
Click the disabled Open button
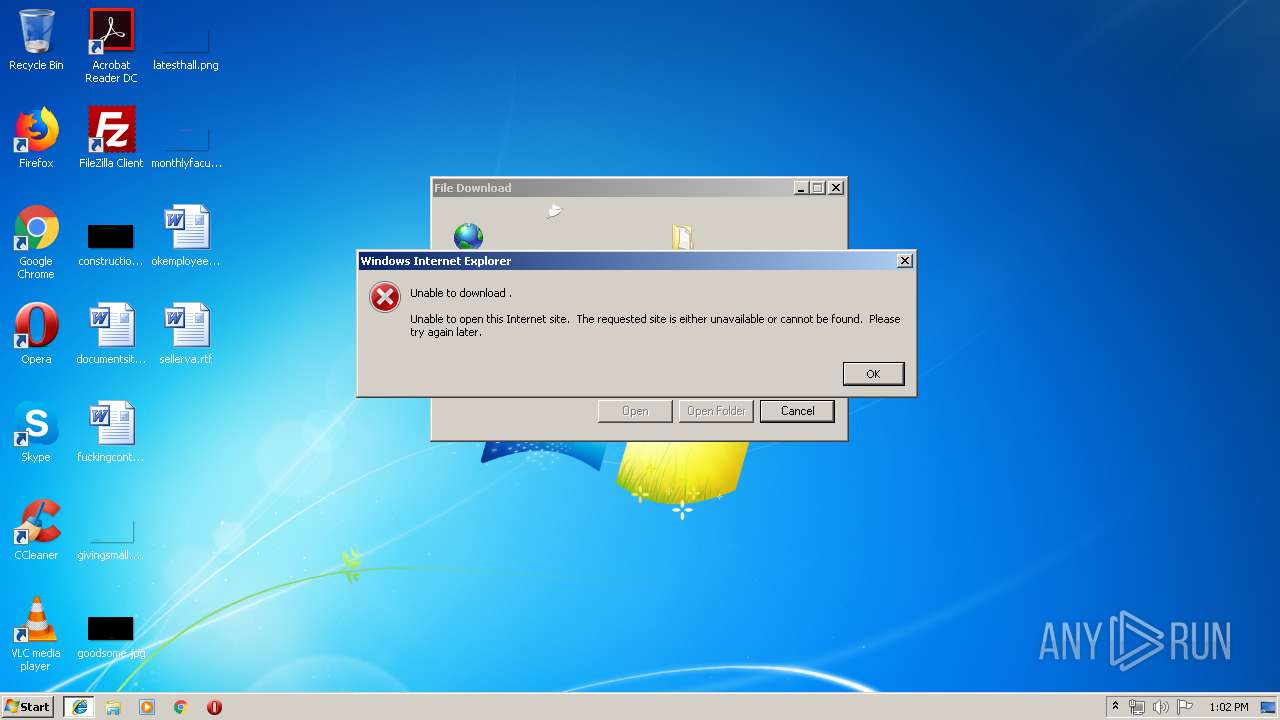coord(635,411)
